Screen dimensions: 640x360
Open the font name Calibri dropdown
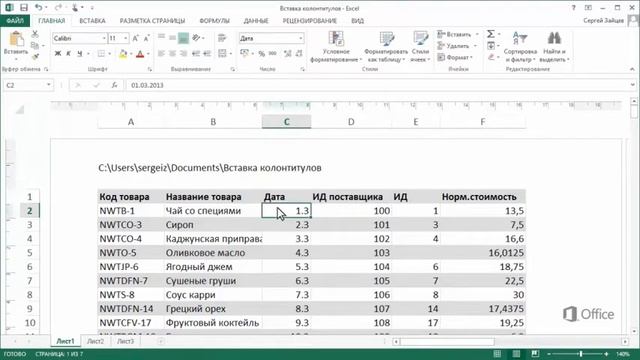click(x=104, y=38)
